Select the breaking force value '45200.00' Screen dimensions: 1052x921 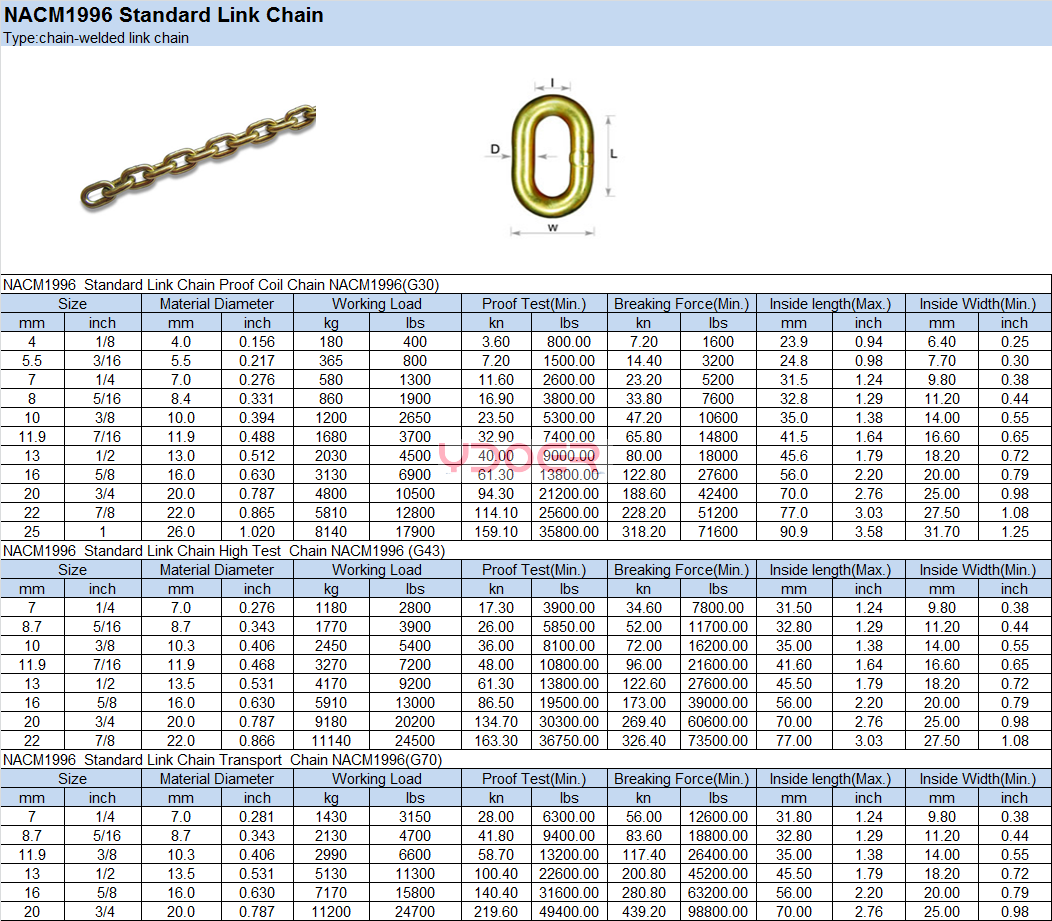point(718,874)
